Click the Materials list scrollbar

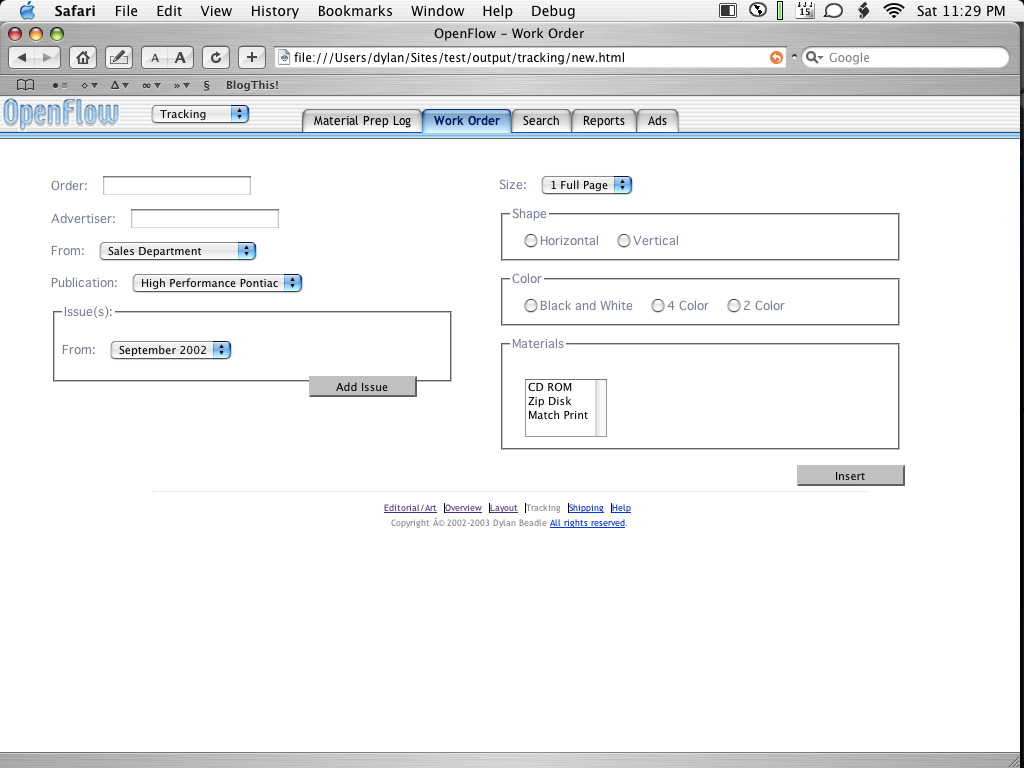pos(601,408)
